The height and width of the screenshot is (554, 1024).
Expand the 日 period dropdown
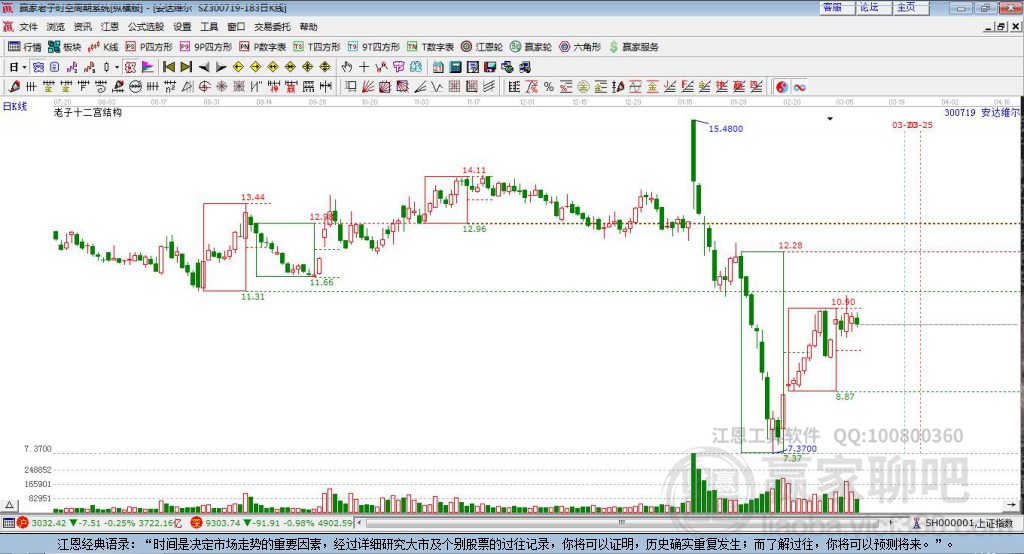coord(24,67)
